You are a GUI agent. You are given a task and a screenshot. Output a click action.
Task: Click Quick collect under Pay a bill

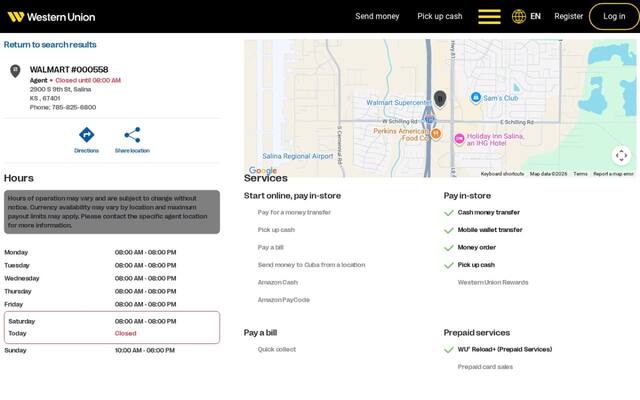[277, 350]
